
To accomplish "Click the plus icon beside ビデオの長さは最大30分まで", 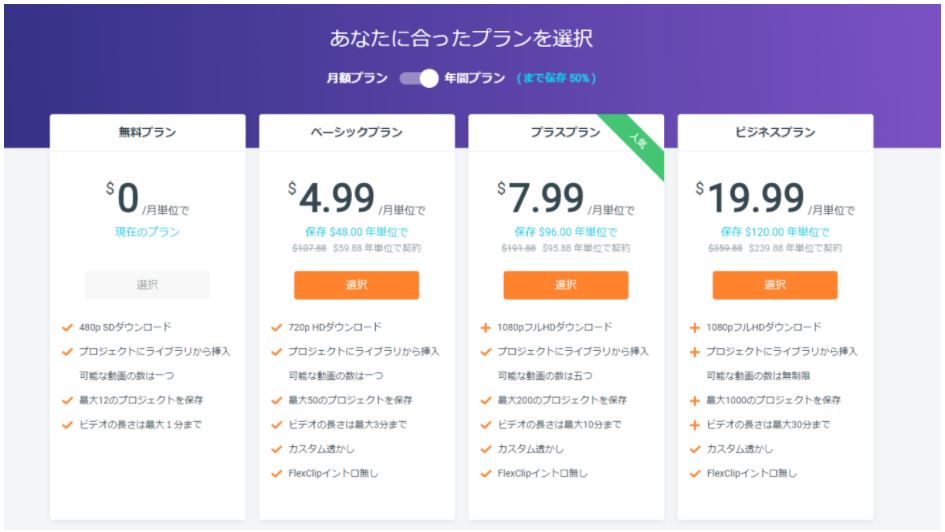I will point(695,425).
